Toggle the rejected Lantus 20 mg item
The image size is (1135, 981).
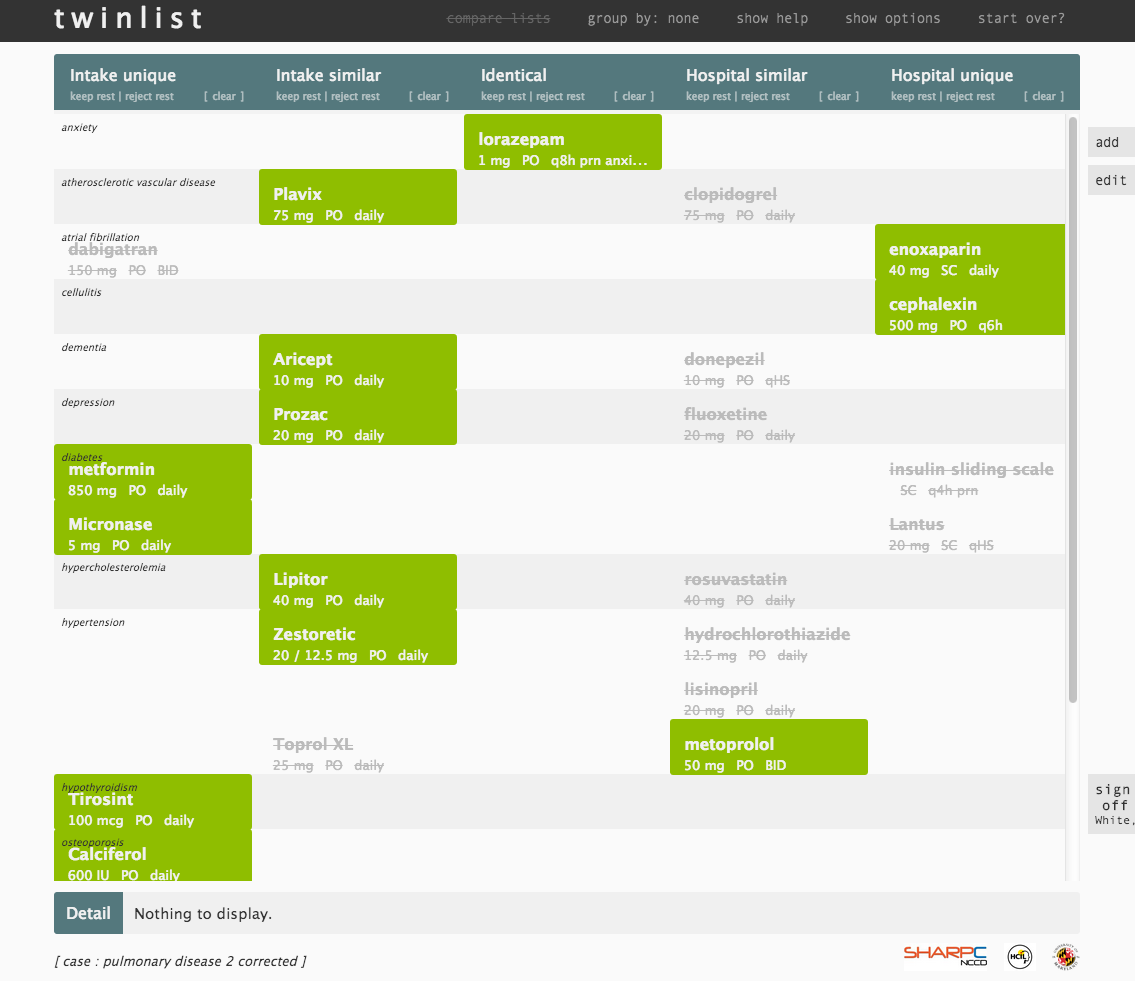tap(941, 534)
